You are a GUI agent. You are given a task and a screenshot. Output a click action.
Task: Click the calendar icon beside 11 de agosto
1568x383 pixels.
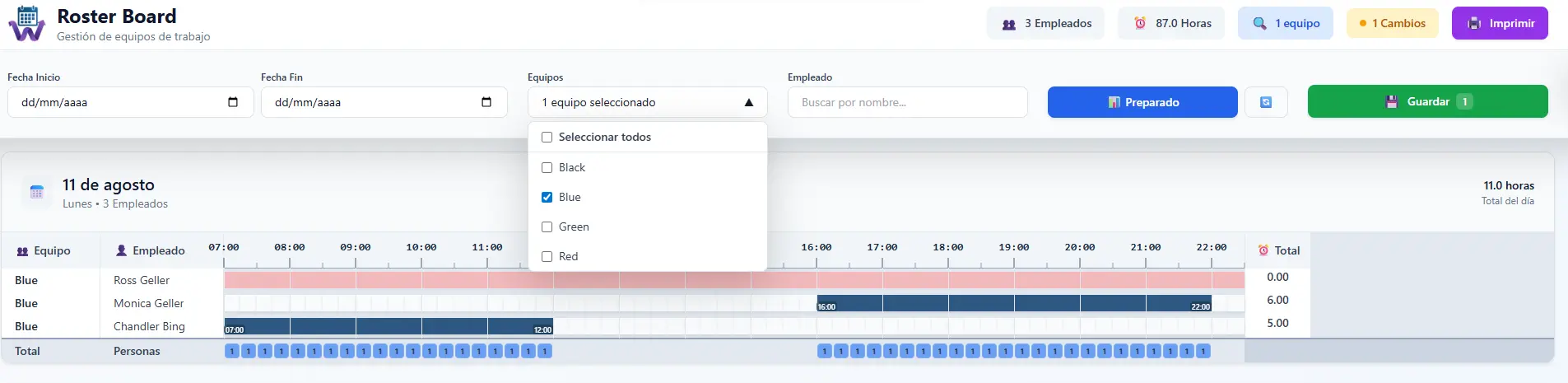tap(36, 192)
